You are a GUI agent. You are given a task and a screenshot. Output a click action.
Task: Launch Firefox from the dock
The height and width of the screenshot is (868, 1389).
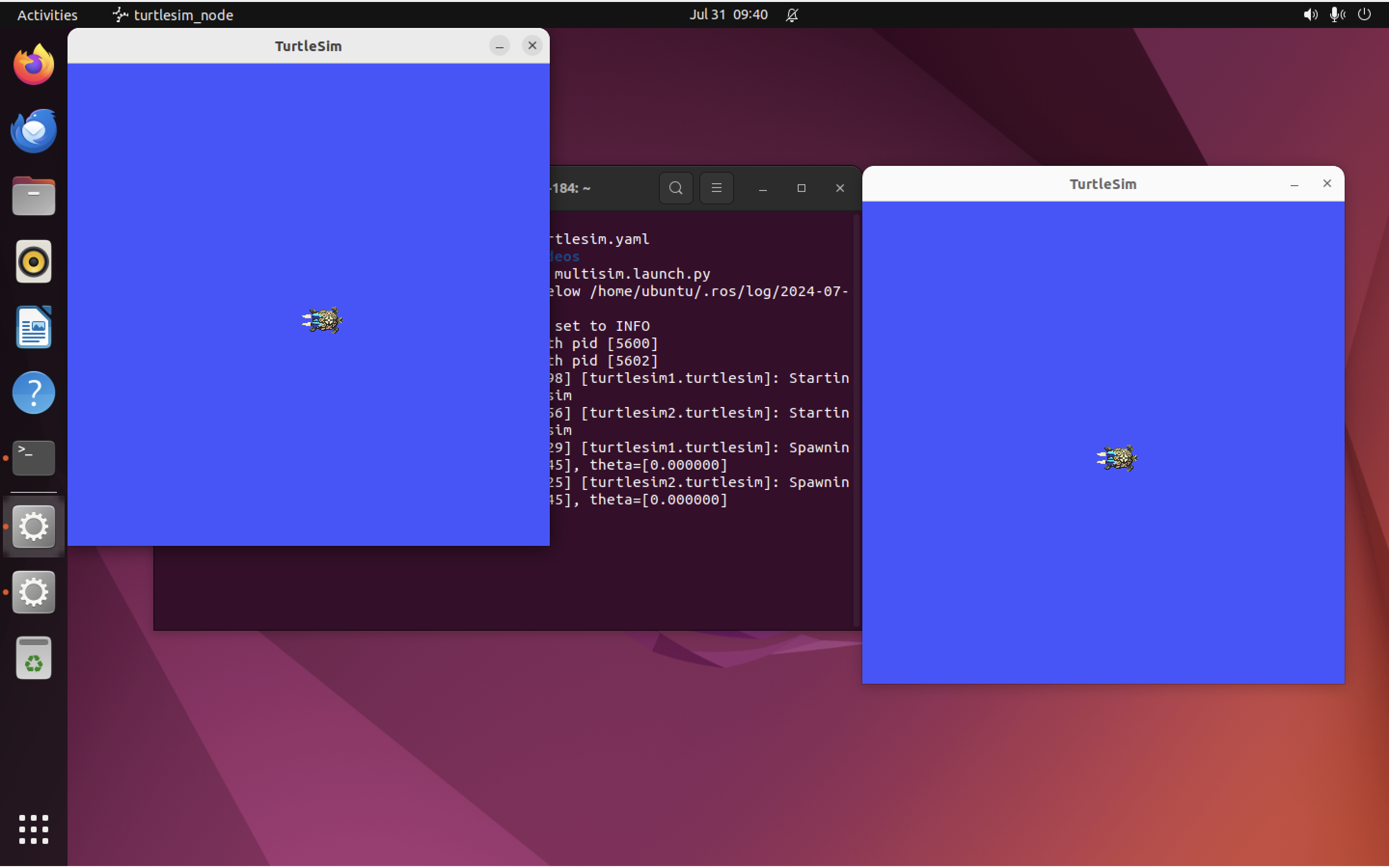click(33, 64)
